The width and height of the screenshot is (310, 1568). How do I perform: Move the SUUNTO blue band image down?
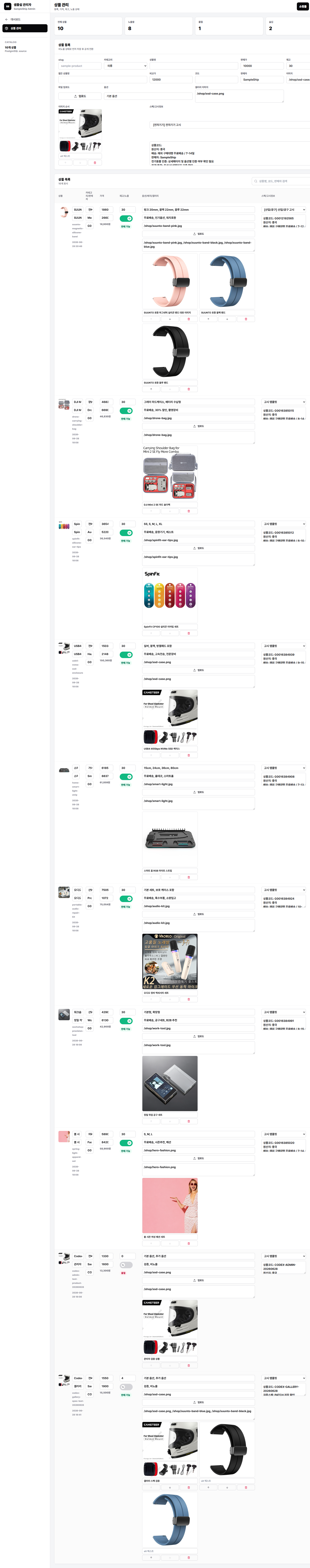point(227,319)
